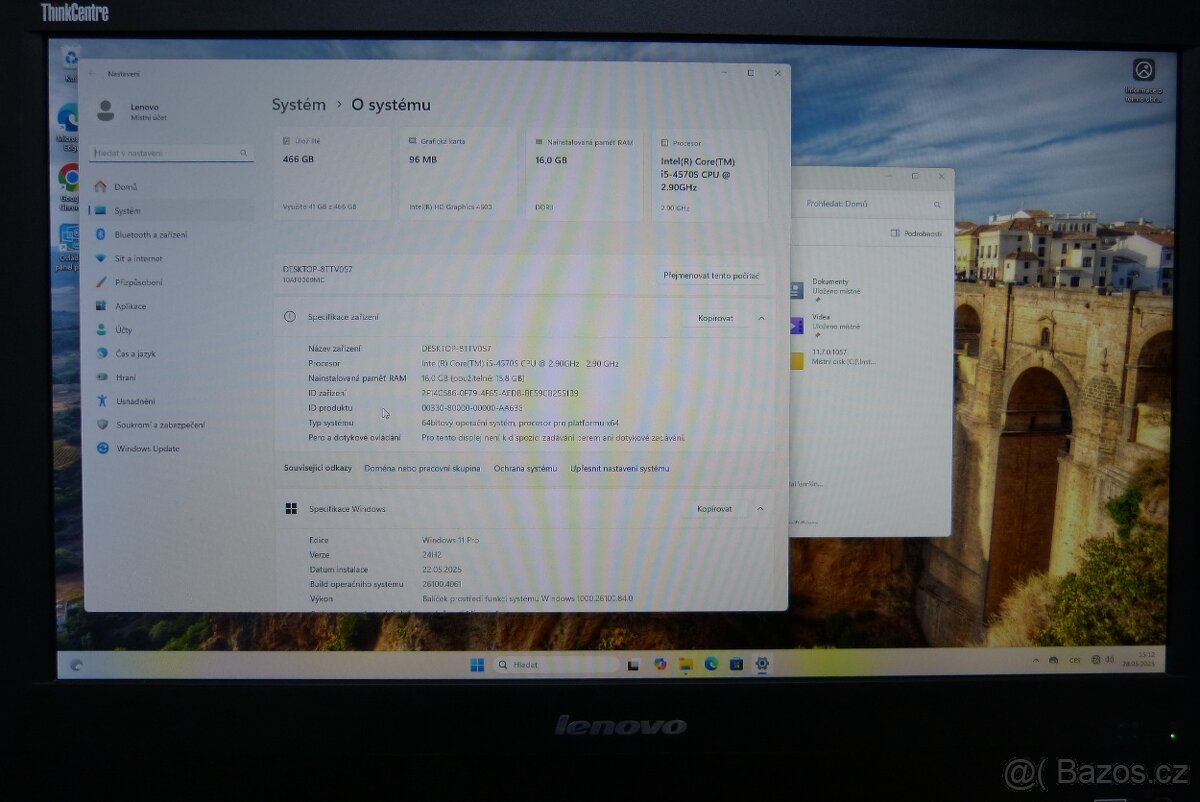Screen dimensions: 1200x802
Task: Click the Soukromí a zabezpečení shield icon
Action: tap(101, 425)
